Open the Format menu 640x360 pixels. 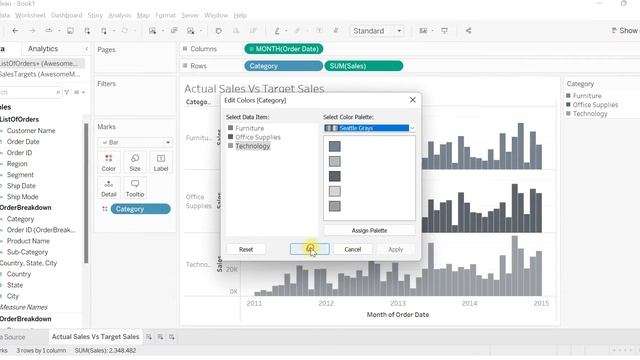coord(165,15)
